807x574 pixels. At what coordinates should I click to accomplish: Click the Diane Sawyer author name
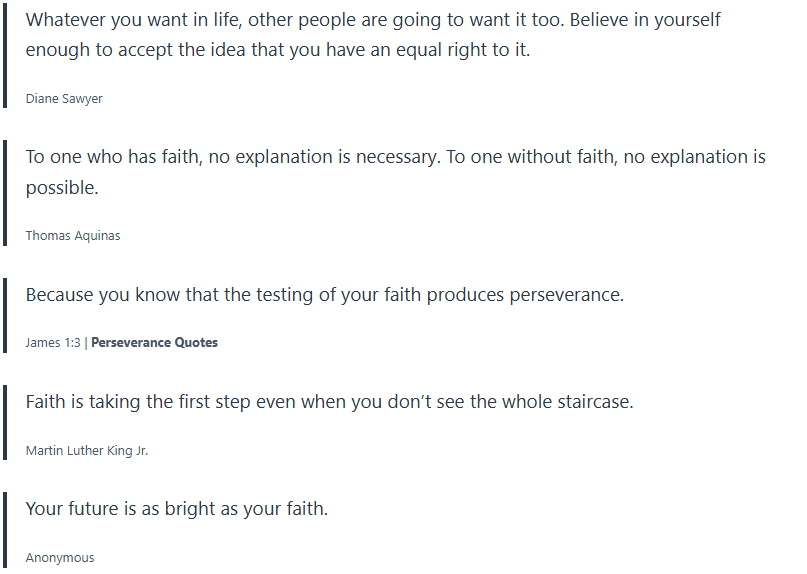[x=64, y=99]
